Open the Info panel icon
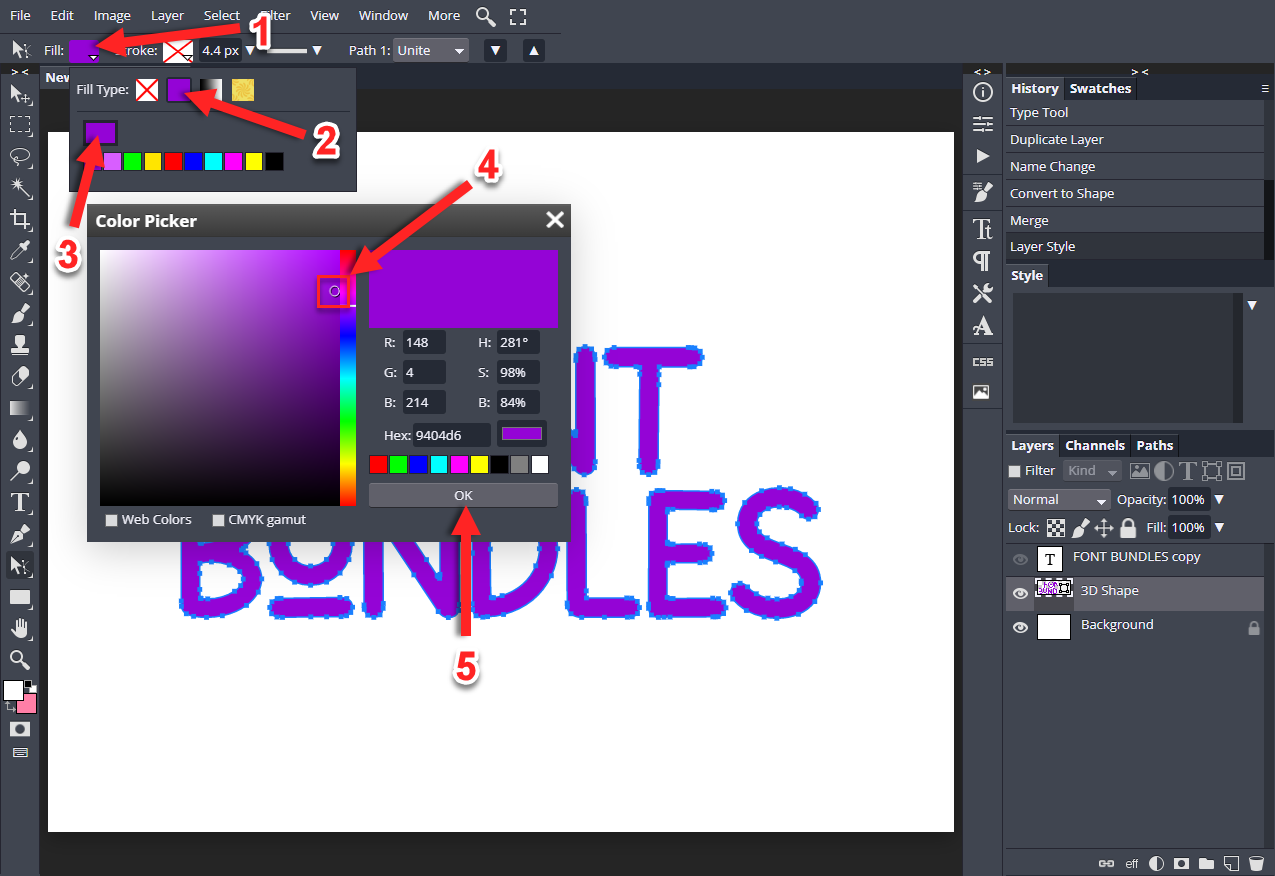Screen dimensions: 1275x876 pos(983,93)
